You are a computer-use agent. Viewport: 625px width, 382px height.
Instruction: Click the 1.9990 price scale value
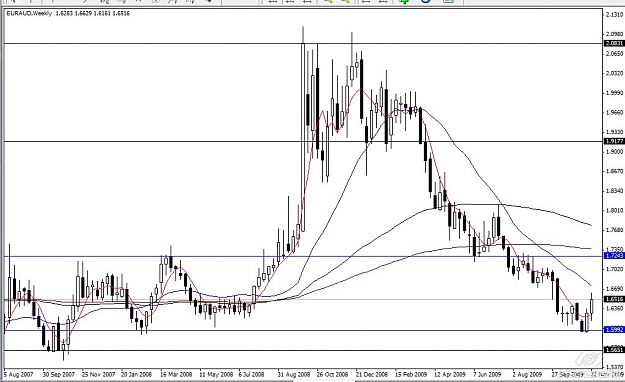(614, 93)
